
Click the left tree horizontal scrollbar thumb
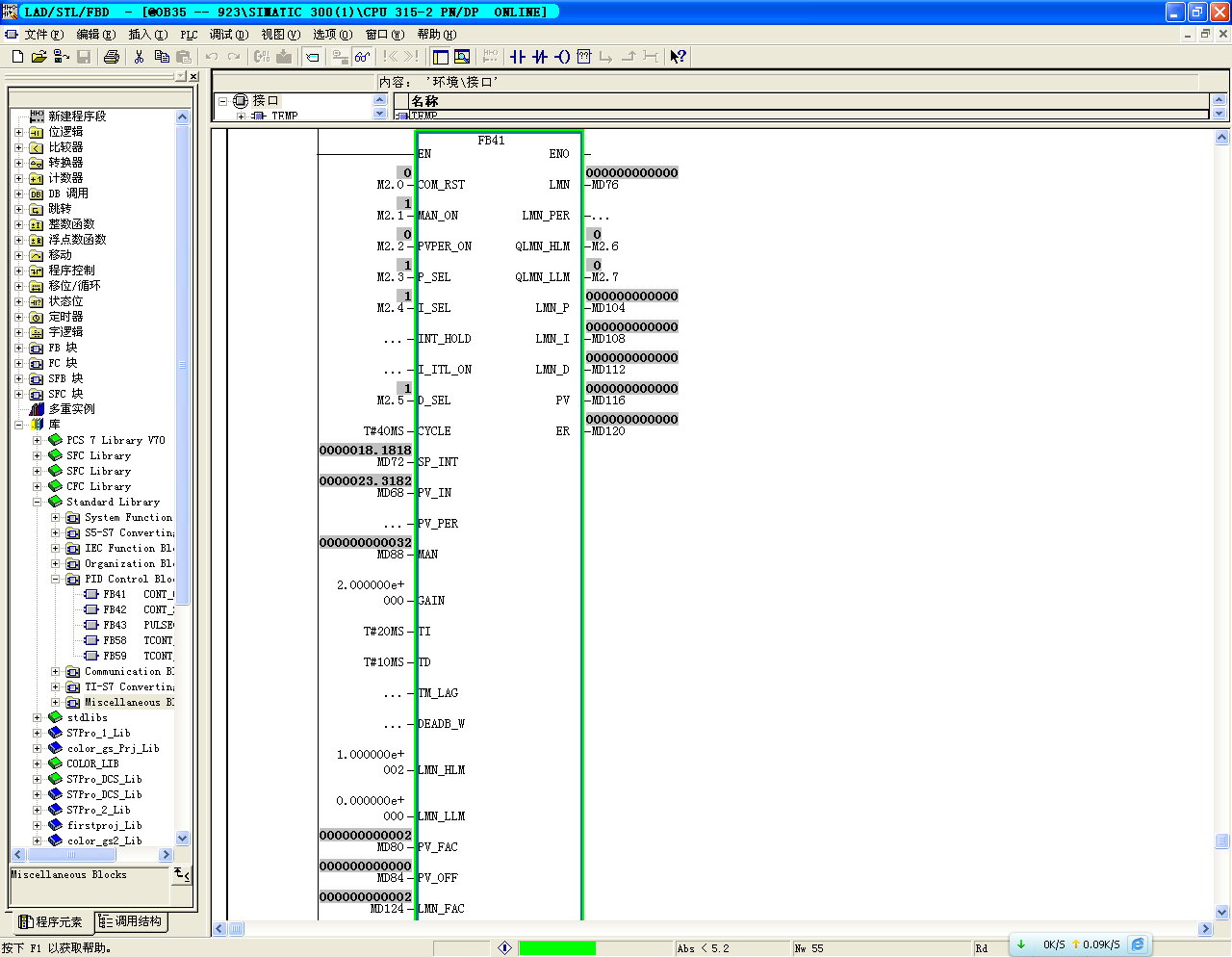pos(71,855)
